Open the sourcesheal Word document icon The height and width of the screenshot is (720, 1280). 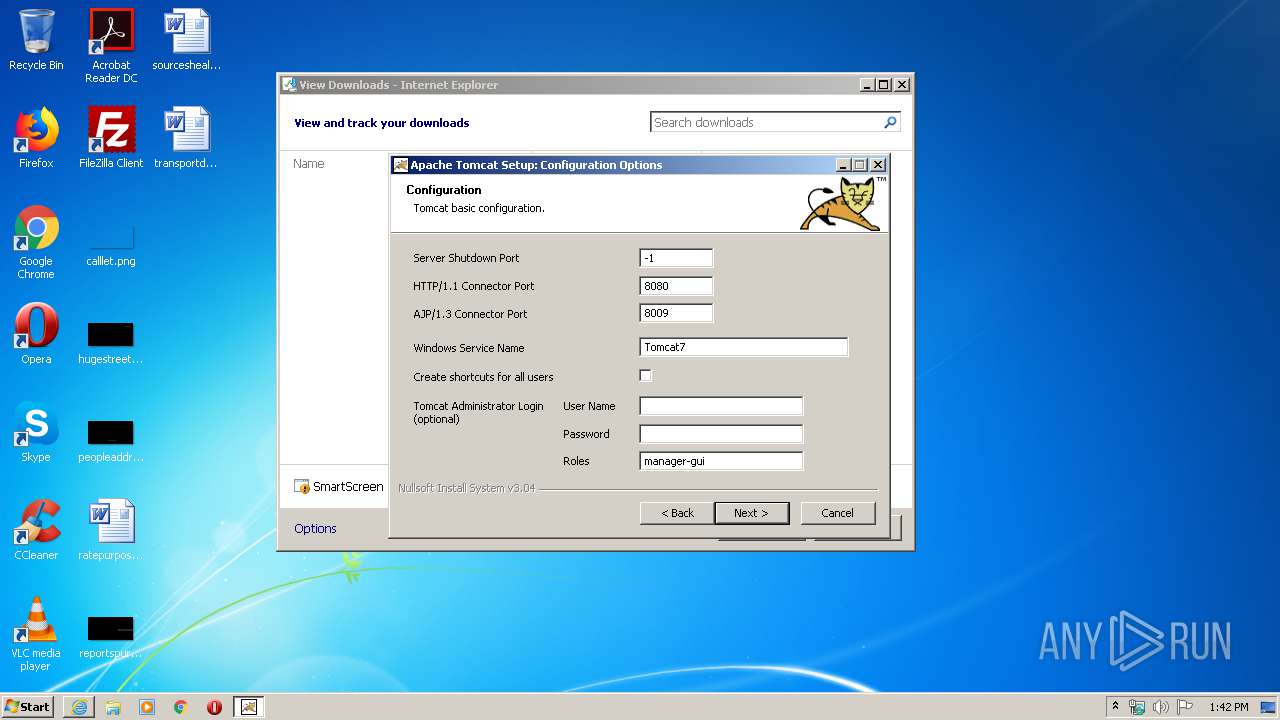[186, 40]
